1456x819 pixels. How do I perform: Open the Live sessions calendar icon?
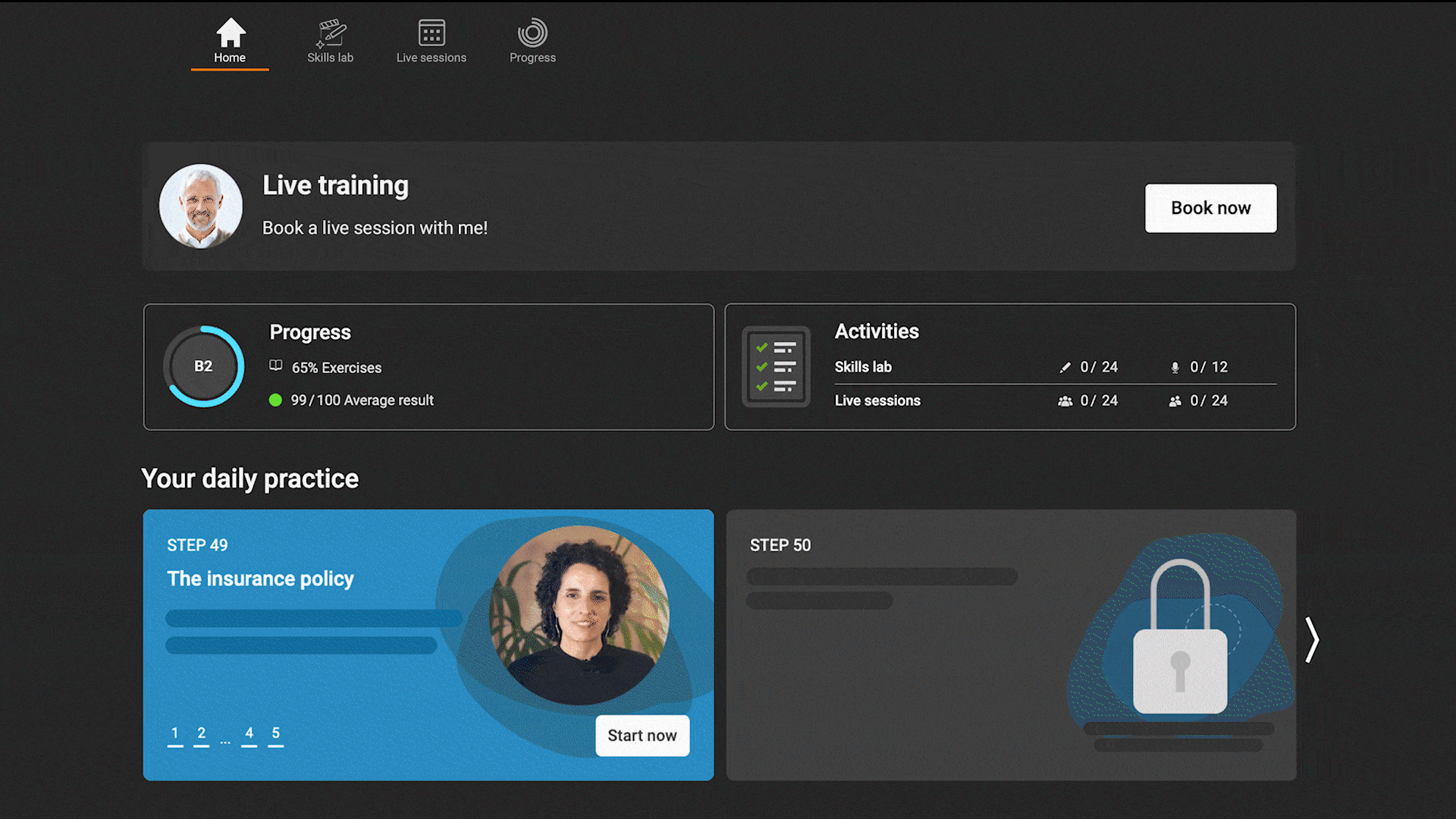[x=431, y=33]
